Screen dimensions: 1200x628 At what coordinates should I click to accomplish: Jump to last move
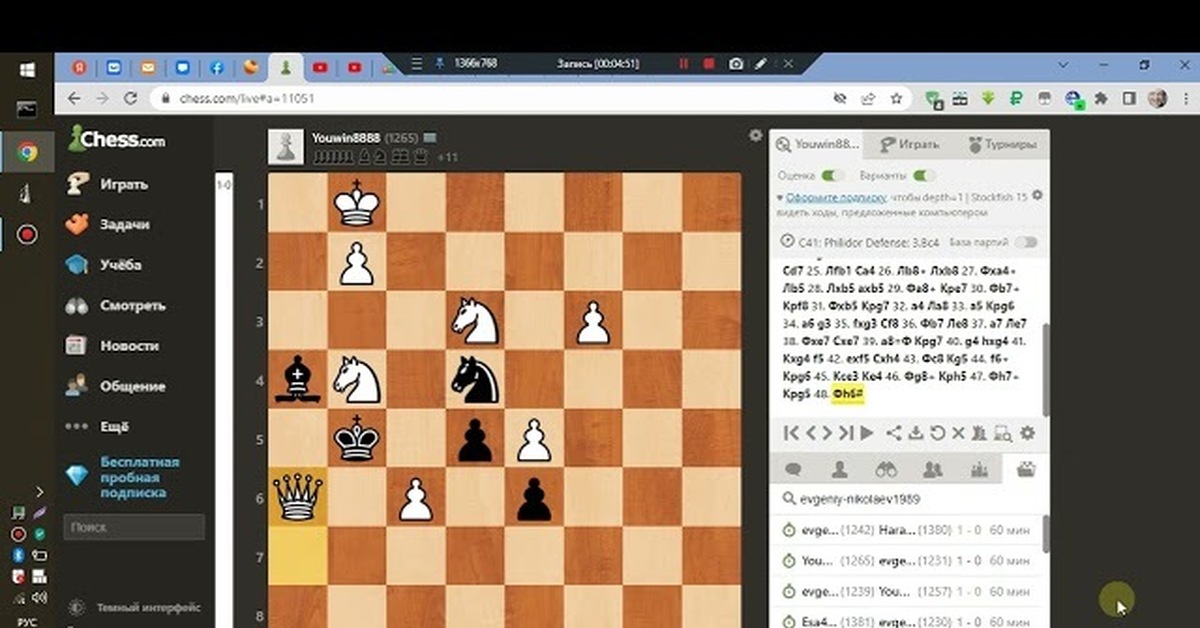click(x=846, y=434)
